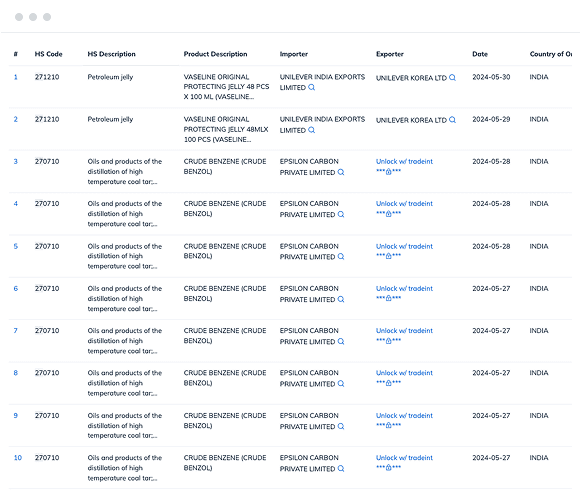Open Unlock w/ tradeint link in row 10
This screenshot has height=500, width=580.
(x=404, y=458)
